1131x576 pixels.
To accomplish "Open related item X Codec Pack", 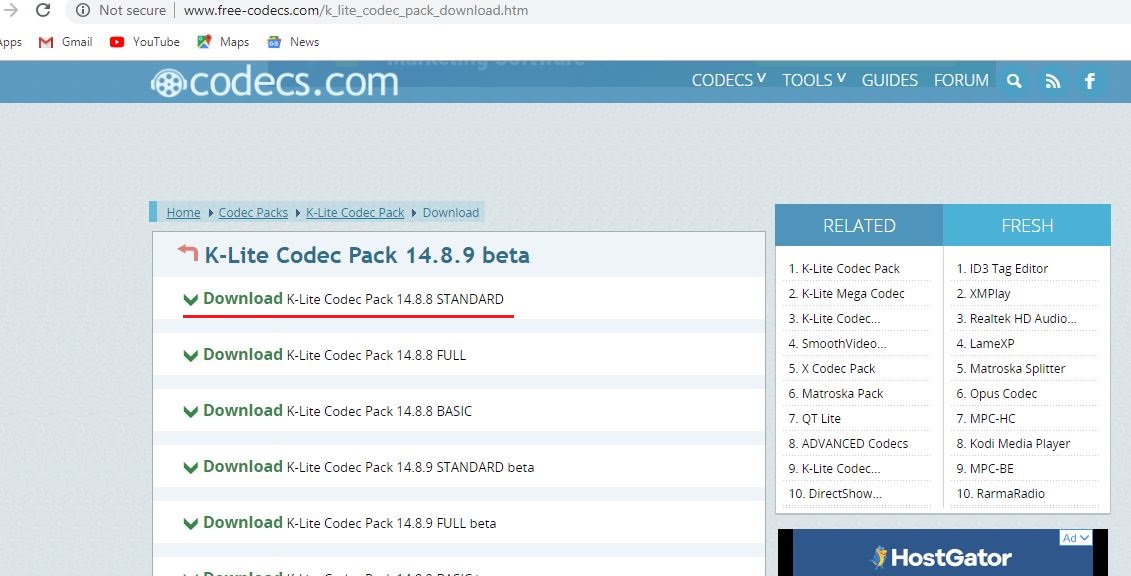I will pyautogui.click(x=832, y=369).
